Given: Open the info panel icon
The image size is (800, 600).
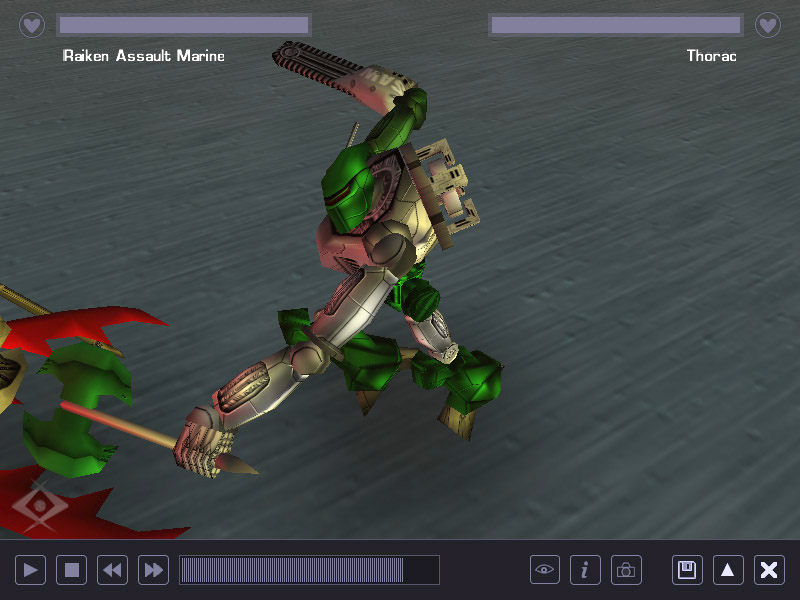Looking at the screenshot, I should tap(585, 569).
